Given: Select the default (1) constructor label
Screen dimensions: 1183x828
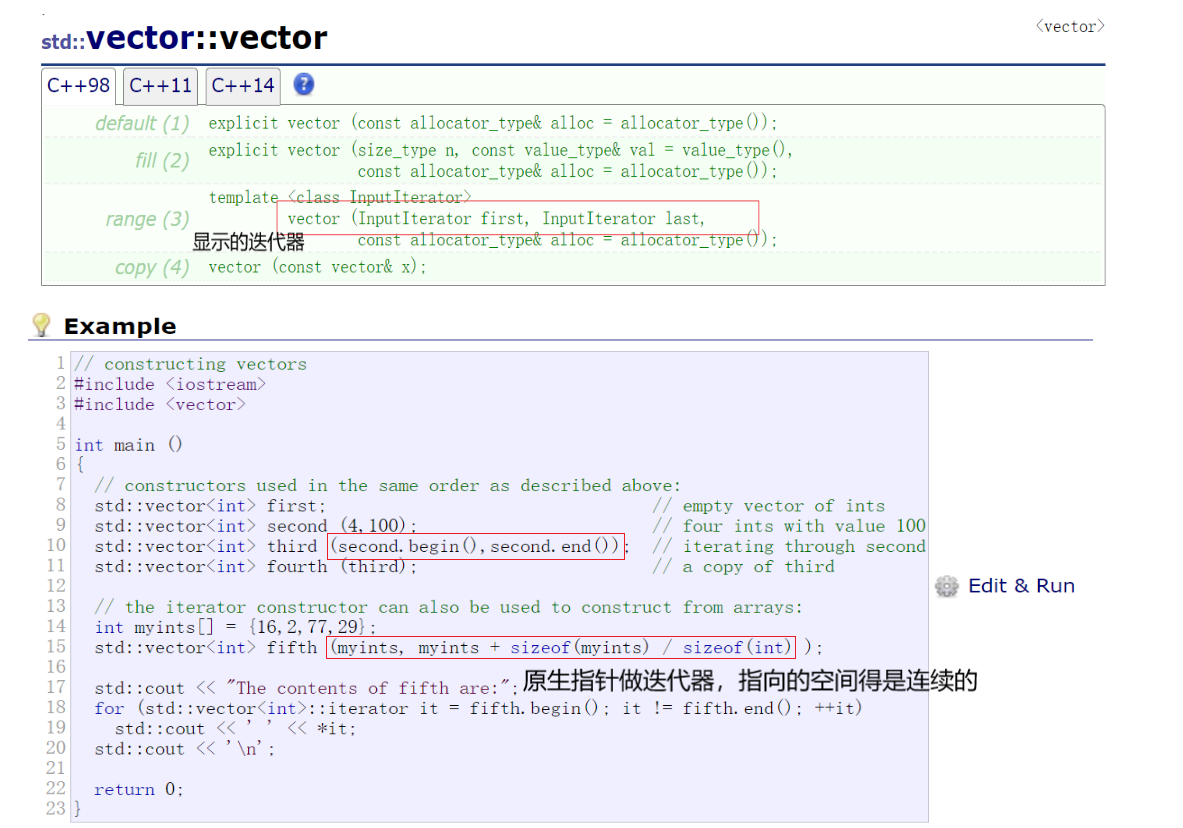Looking at the screenshot, I should pyautogui.click(x=141, y=123).
